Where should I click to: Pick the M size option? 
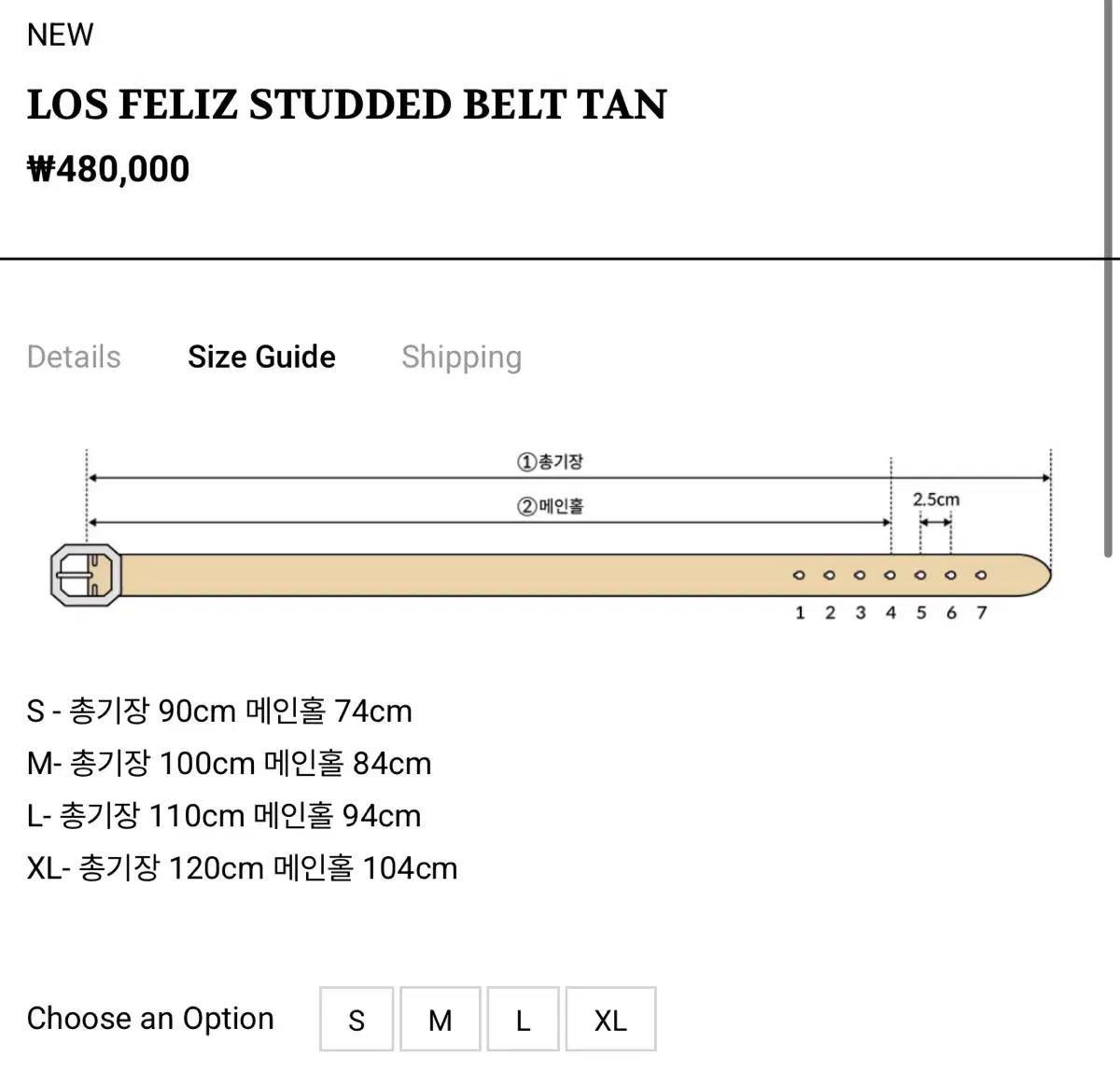coord(441,1020)
